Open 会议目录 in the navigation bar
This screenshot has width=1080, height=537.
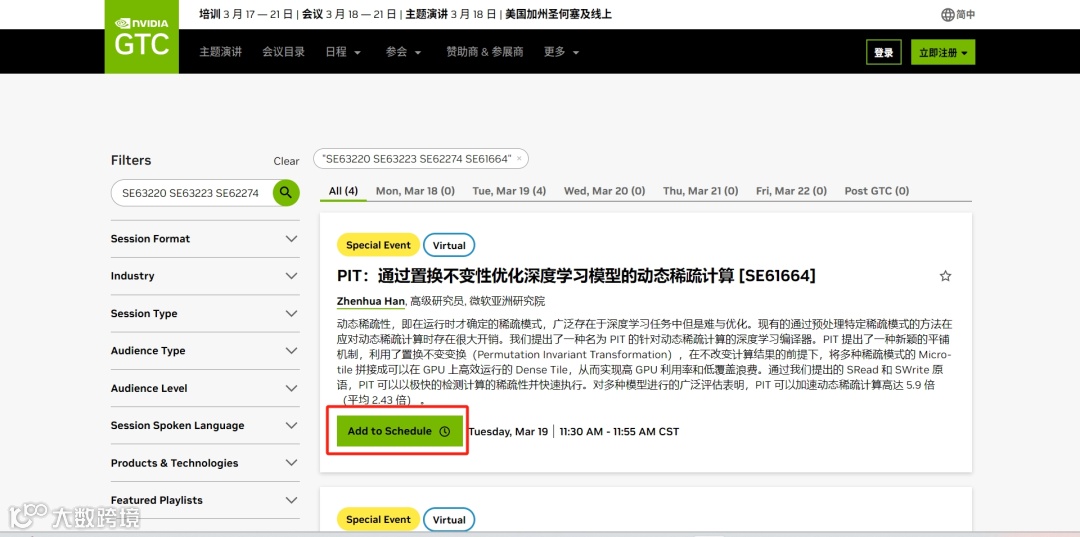pyautogui.click(x=283, y=52)
